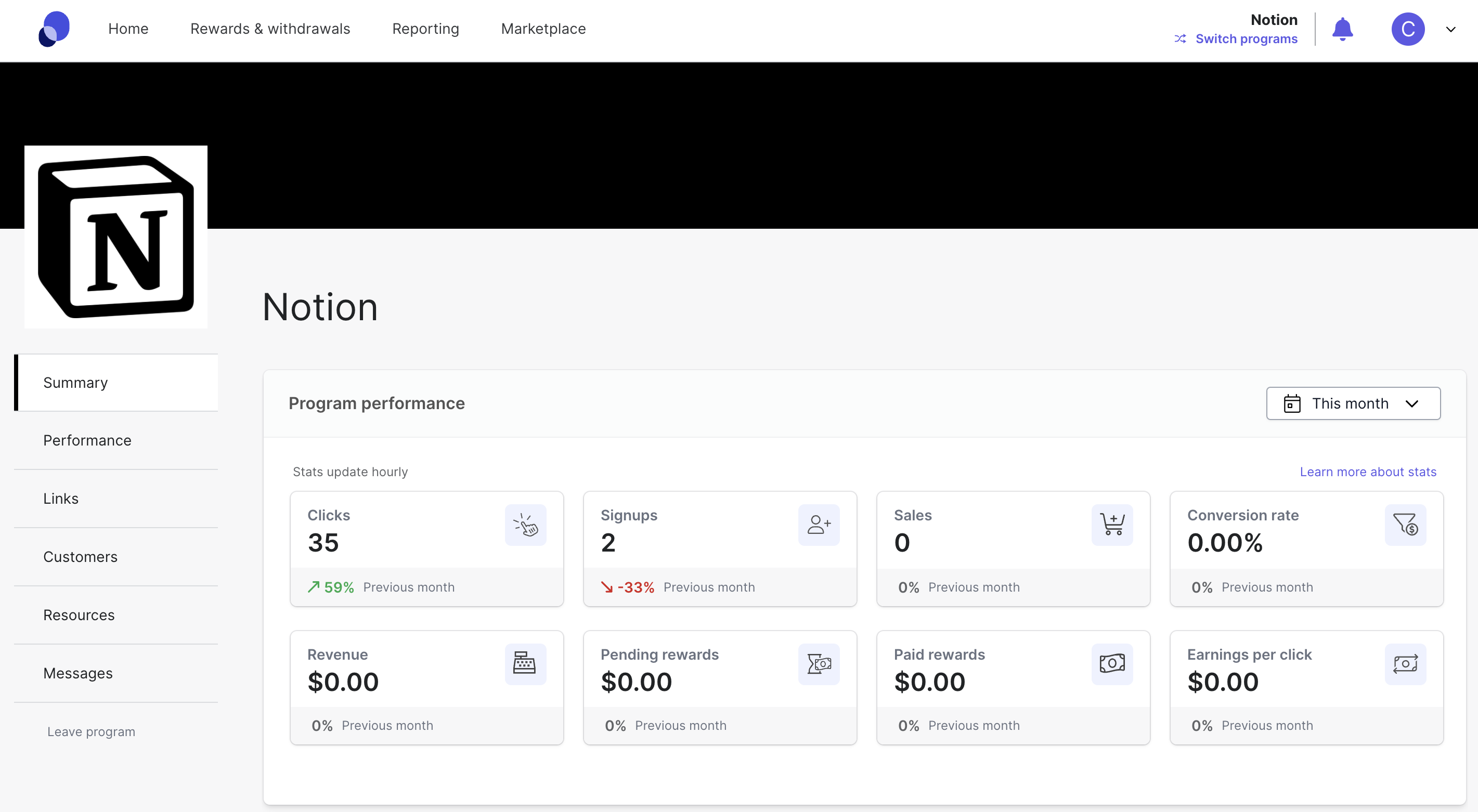Click the user avatar with letter C
The width and height of the screenshot is (1478, 812).
(1407, 29)
